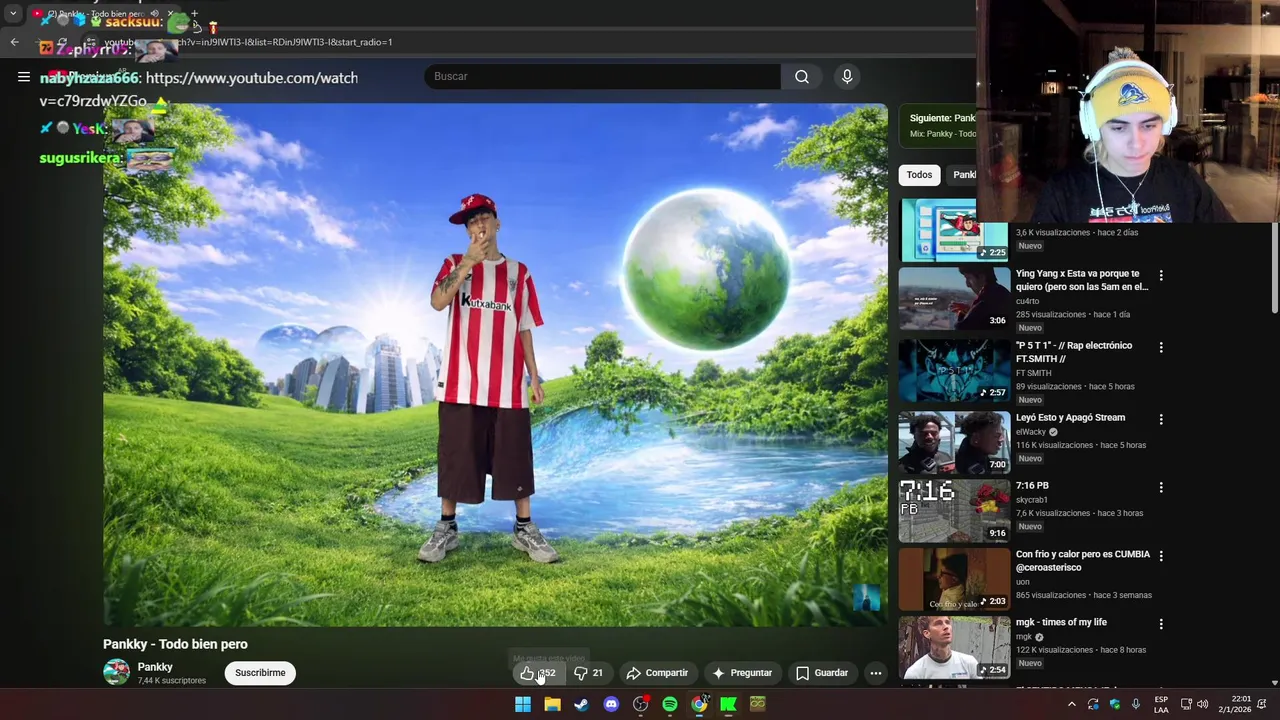Viewport: 1280px width, 720px height.
Task: Show hidden system tray icons
Action: click(x=1071, y=704)
